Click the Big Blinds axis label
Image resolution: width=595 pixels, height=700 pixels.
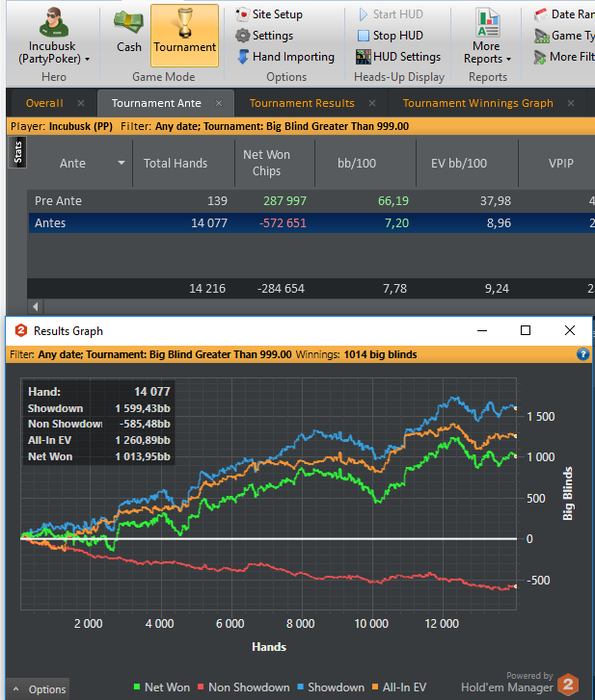tap(567, 494)
